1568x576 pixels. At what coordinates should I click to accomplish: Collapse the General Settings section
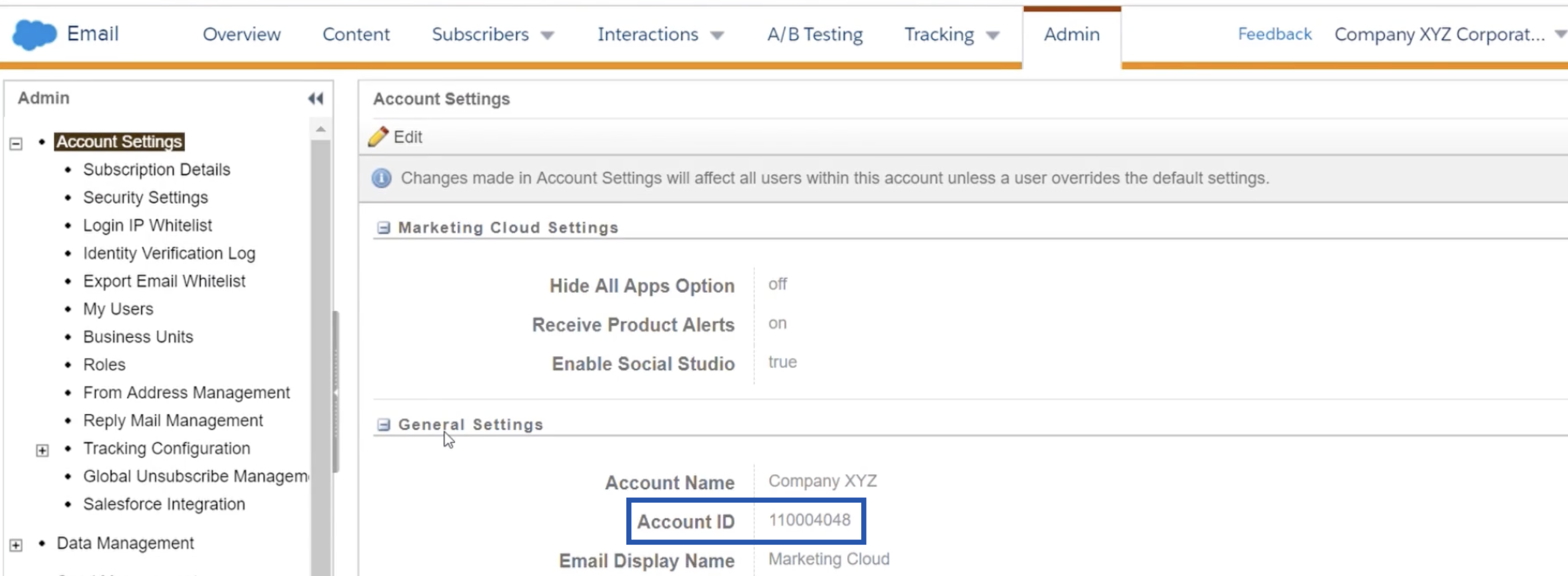coord(383,425)
